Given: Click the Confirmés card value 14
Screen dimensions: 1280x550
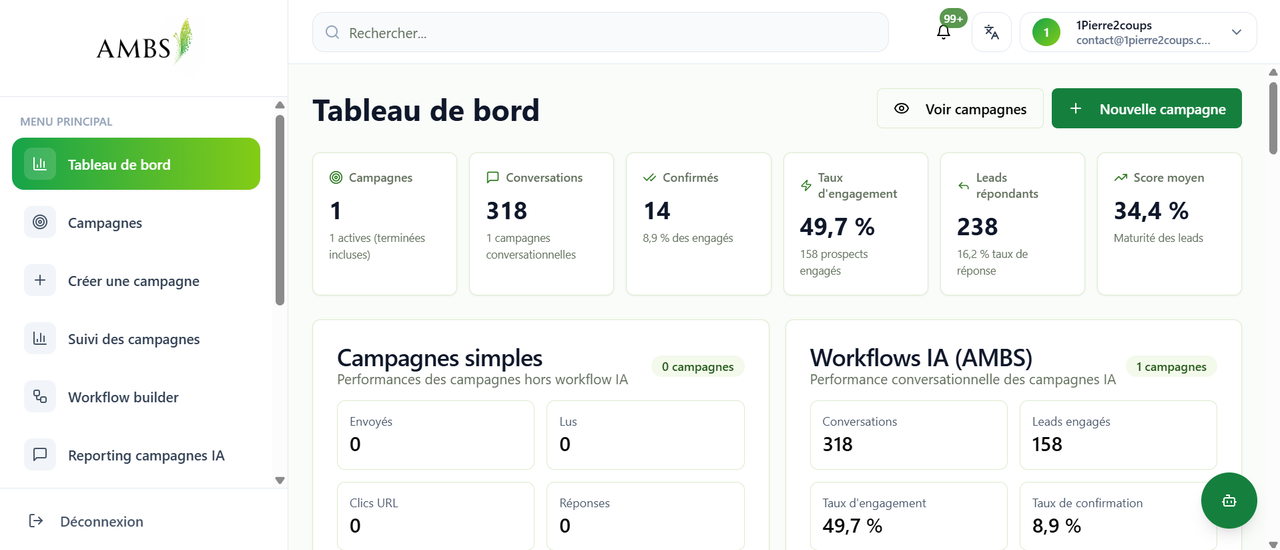Looking at the screenshot, I should point(656,210).
